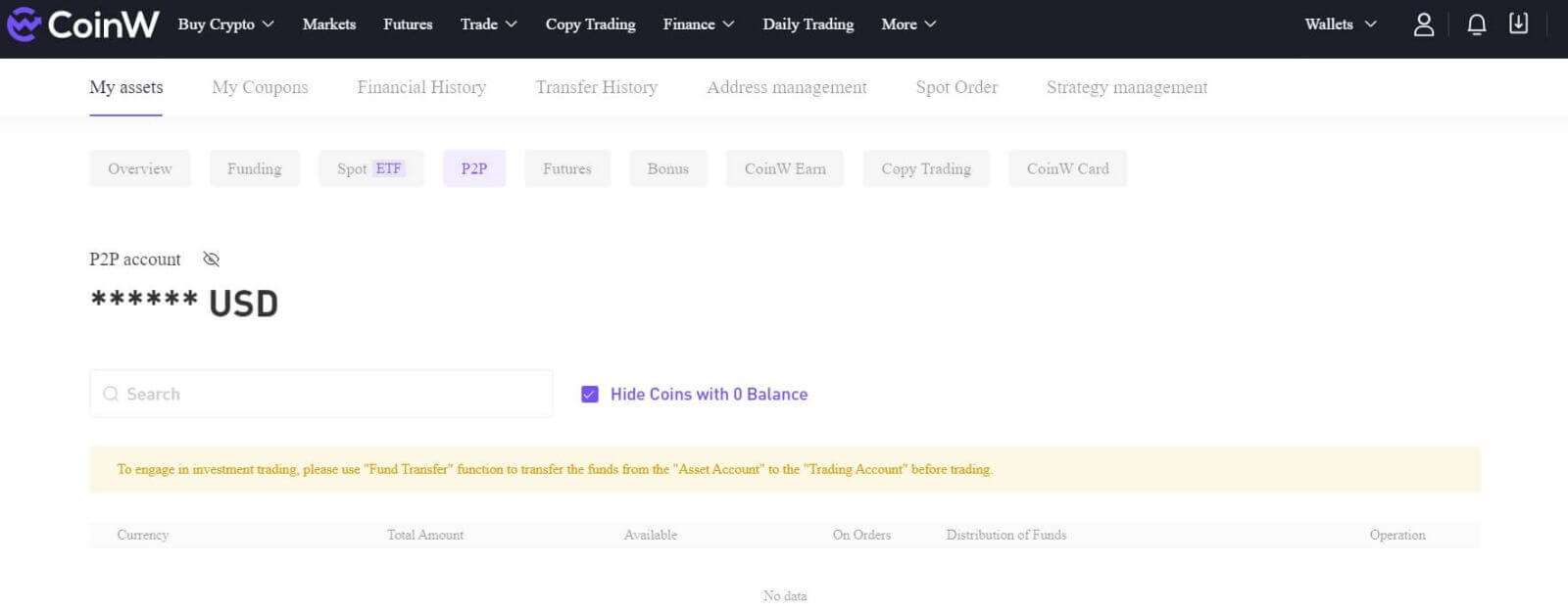The image size is (1568, 612).
Task: Click the ETF badge on Spot
Action: (389, 168)
